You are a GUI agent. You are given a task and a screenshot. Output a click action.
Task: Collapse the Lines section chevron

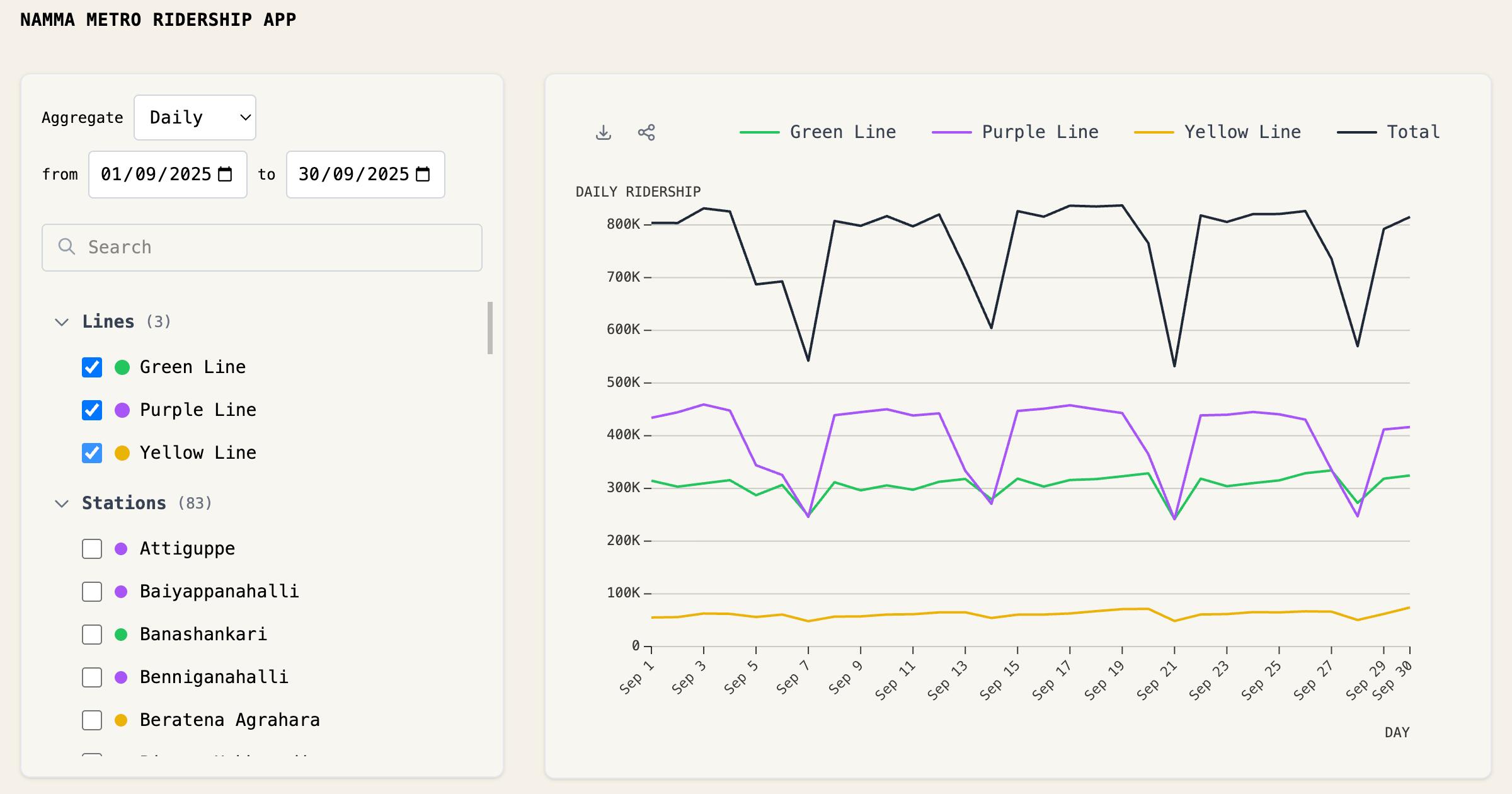click(62, 322)
